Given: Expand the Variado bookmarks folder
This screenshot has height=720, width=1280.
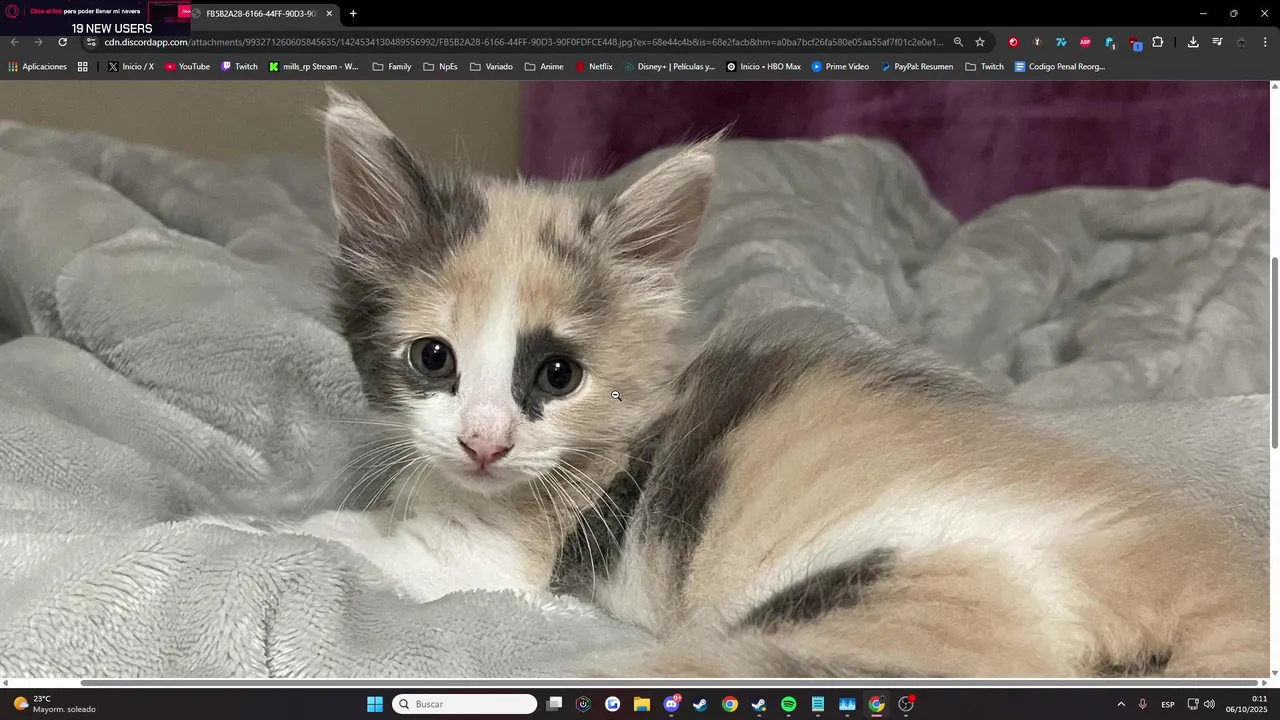Looking at the screenshot, I should (491, 67).
